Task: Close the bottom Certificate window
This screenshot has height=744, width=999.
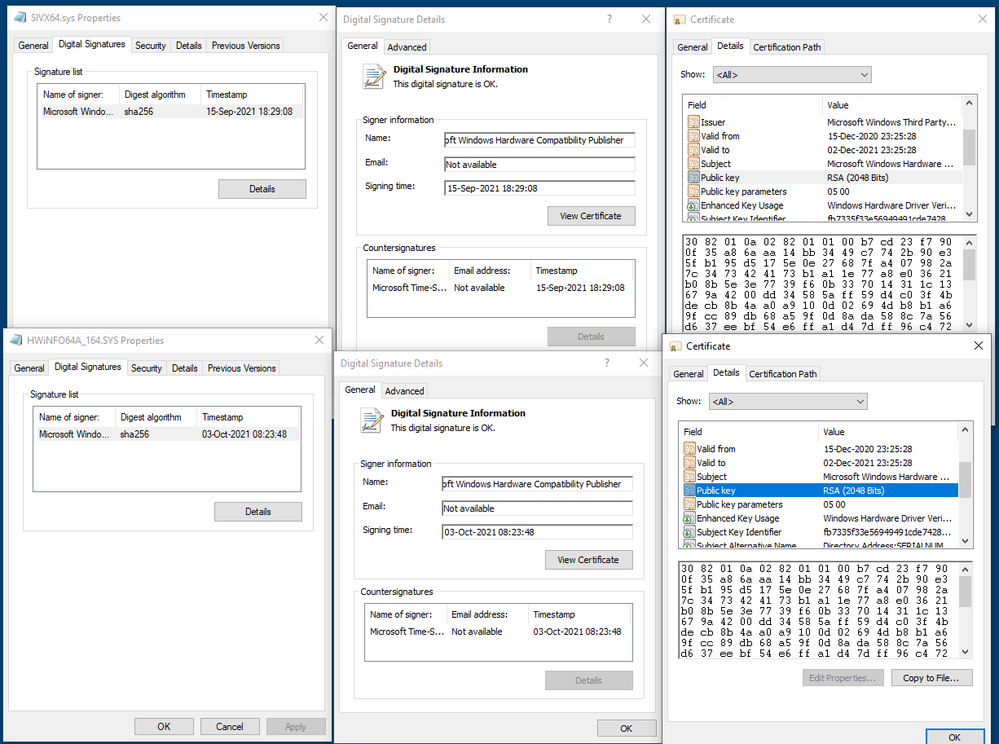Action: [979, 346]
